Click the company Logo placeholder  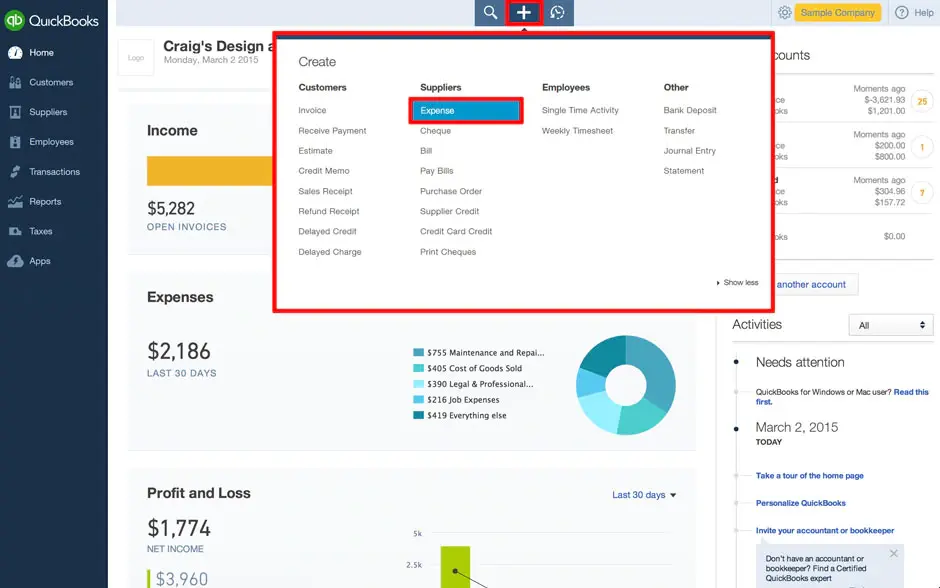click(x=136, y=58)
